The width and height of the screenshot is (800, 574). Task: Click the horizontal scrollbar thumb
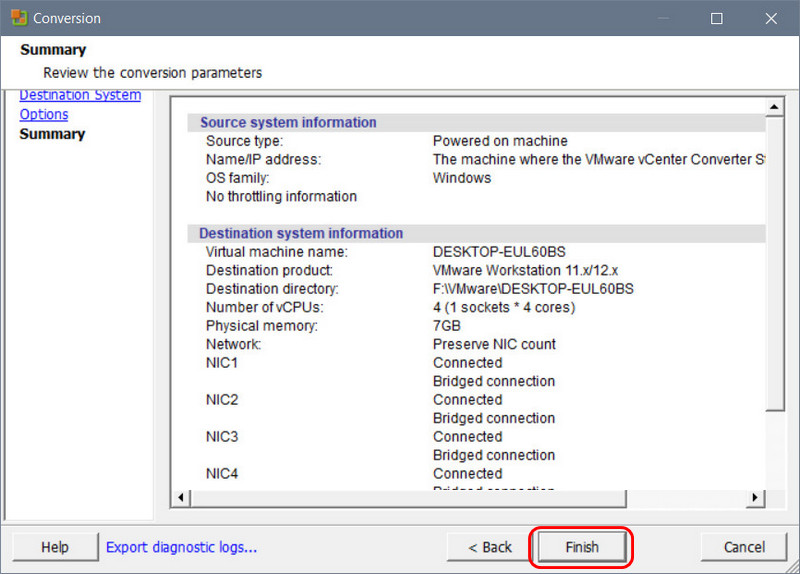(408, 497)
